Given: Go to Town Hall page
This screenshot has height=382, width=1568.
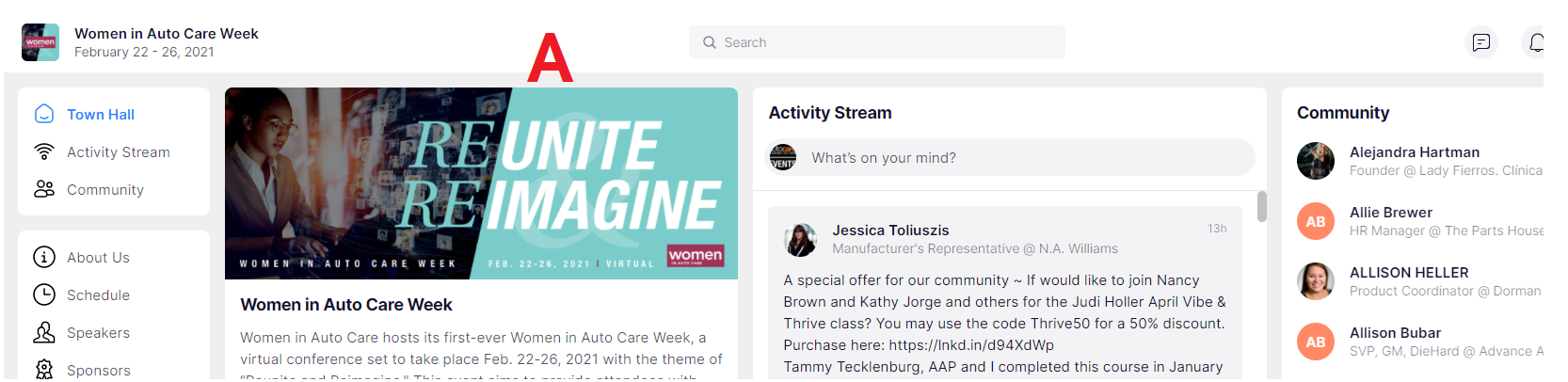Looking at the screenshot, I should click(101, 114).
